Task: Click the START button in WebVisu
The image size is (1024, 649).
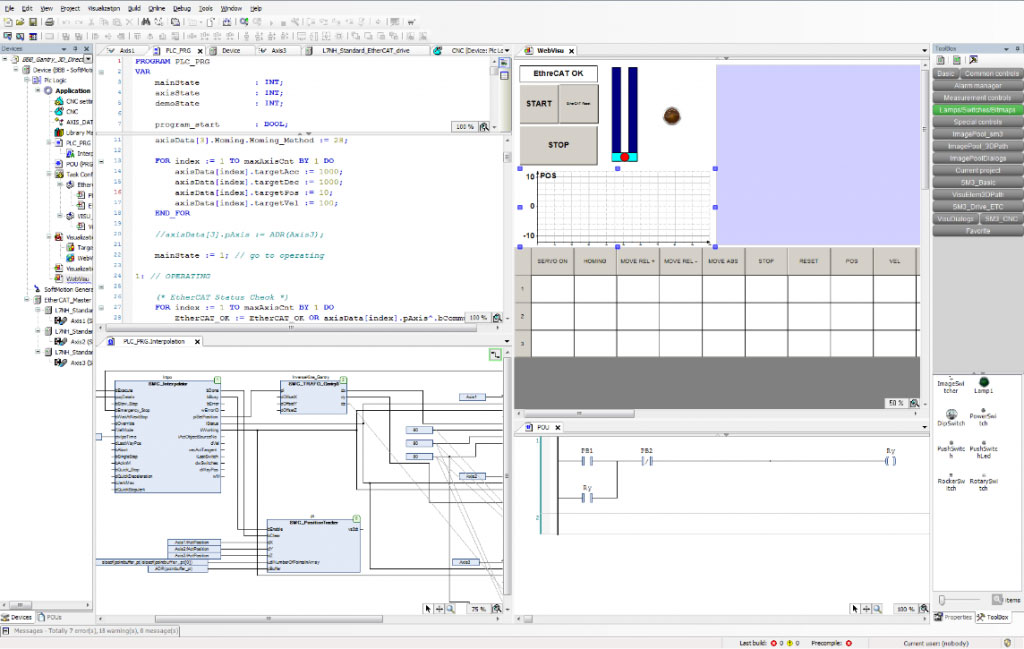Action: [x=539, y=103]
